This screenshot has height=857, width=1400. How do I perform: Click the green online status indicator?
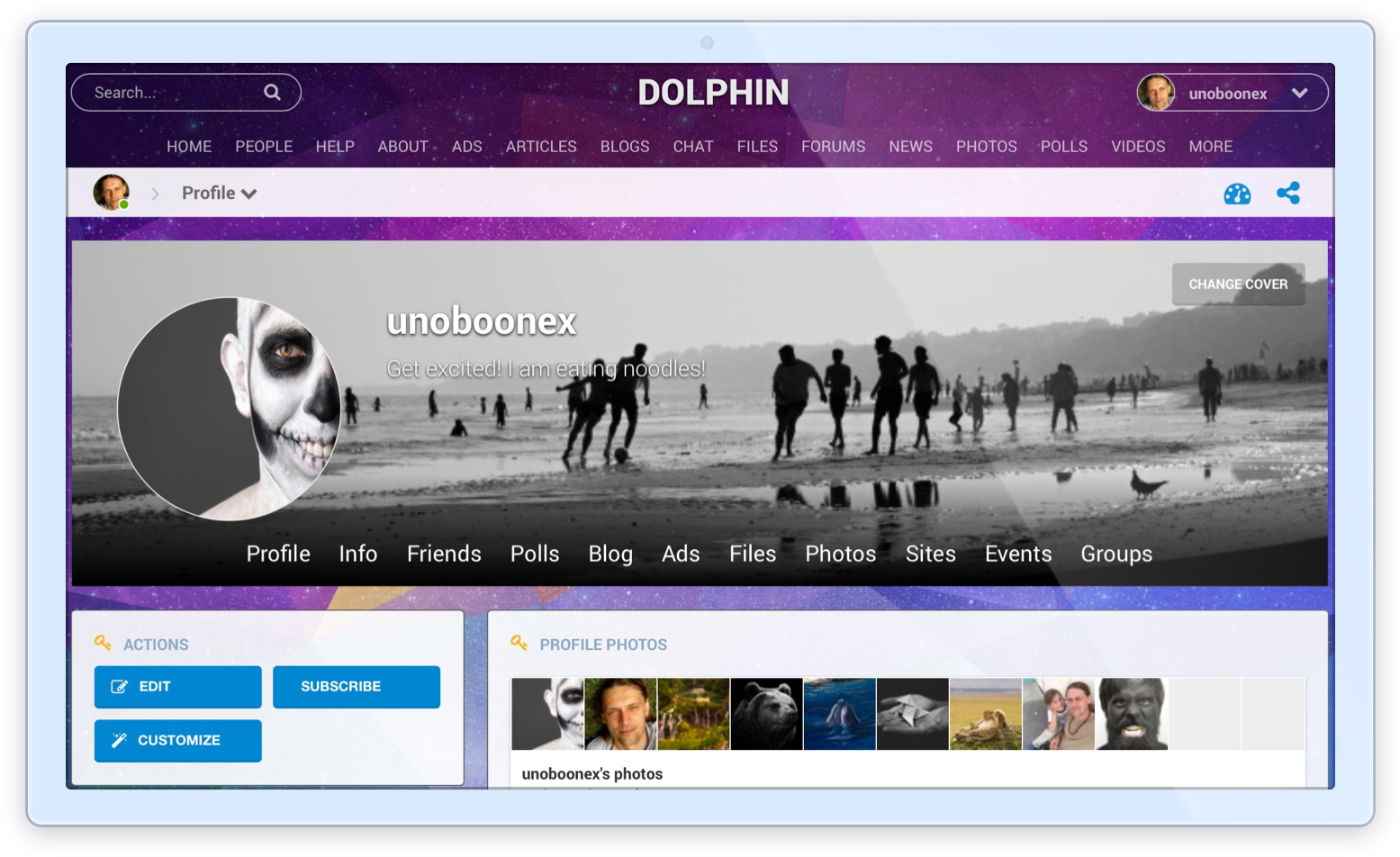[x=122, y=205]
